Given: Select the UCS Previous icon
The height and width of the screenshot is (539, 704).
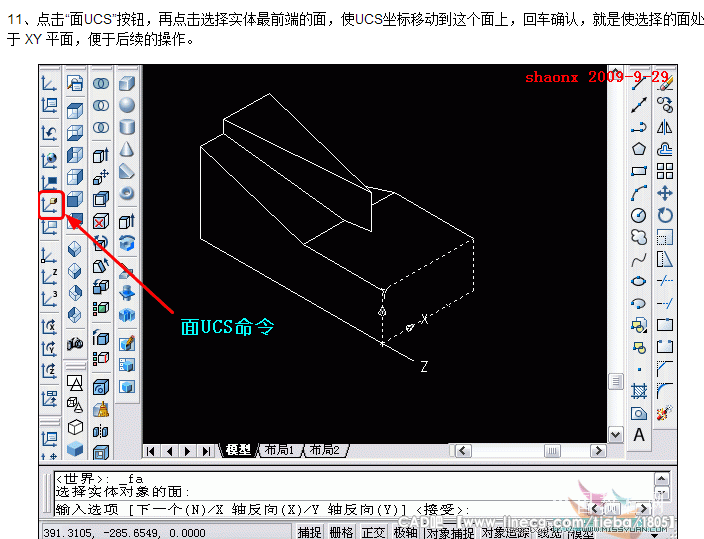Looking at the screenshot, I should pyautogui.click(x=49, y=134).
